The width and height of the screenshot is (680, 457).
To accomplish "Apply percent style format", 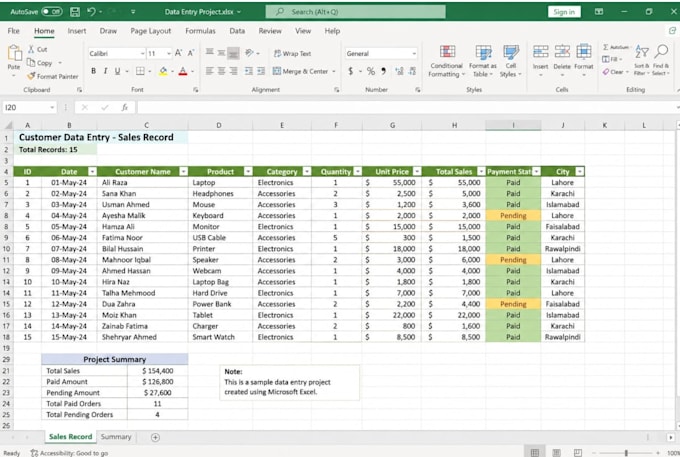I will pos(371,71).
